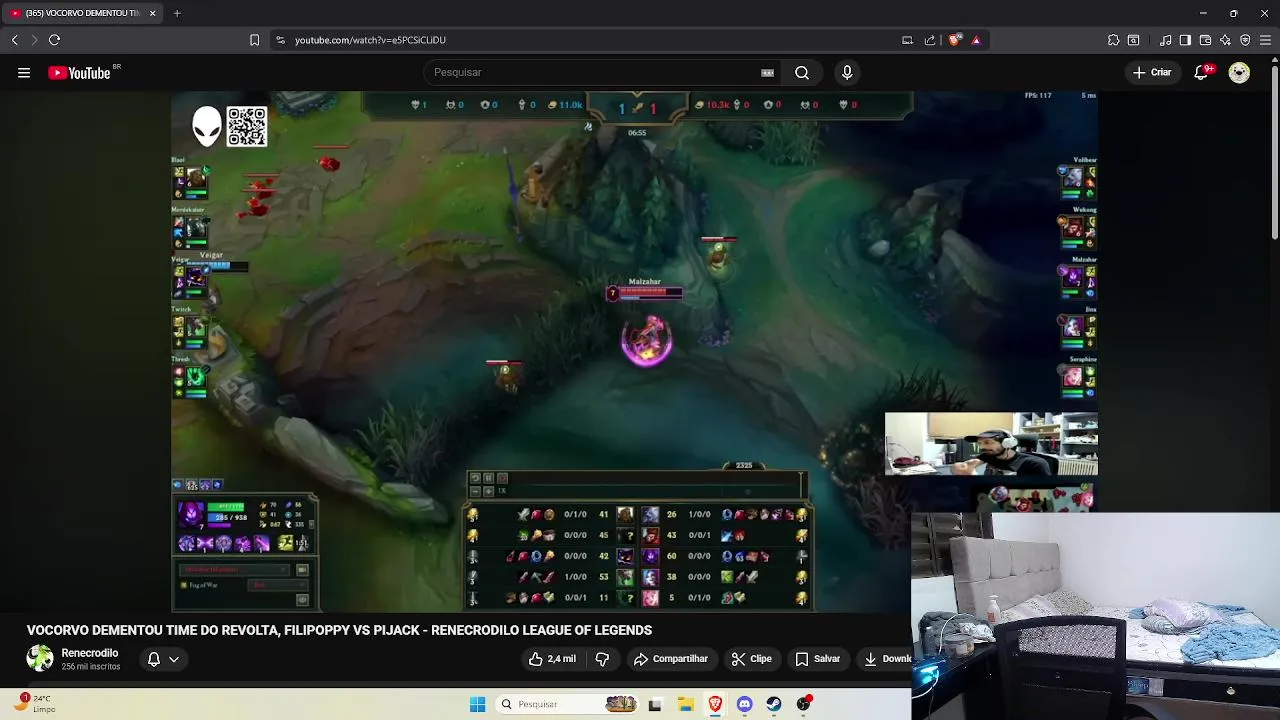Bookmark this page in address bar

point(254,40)
